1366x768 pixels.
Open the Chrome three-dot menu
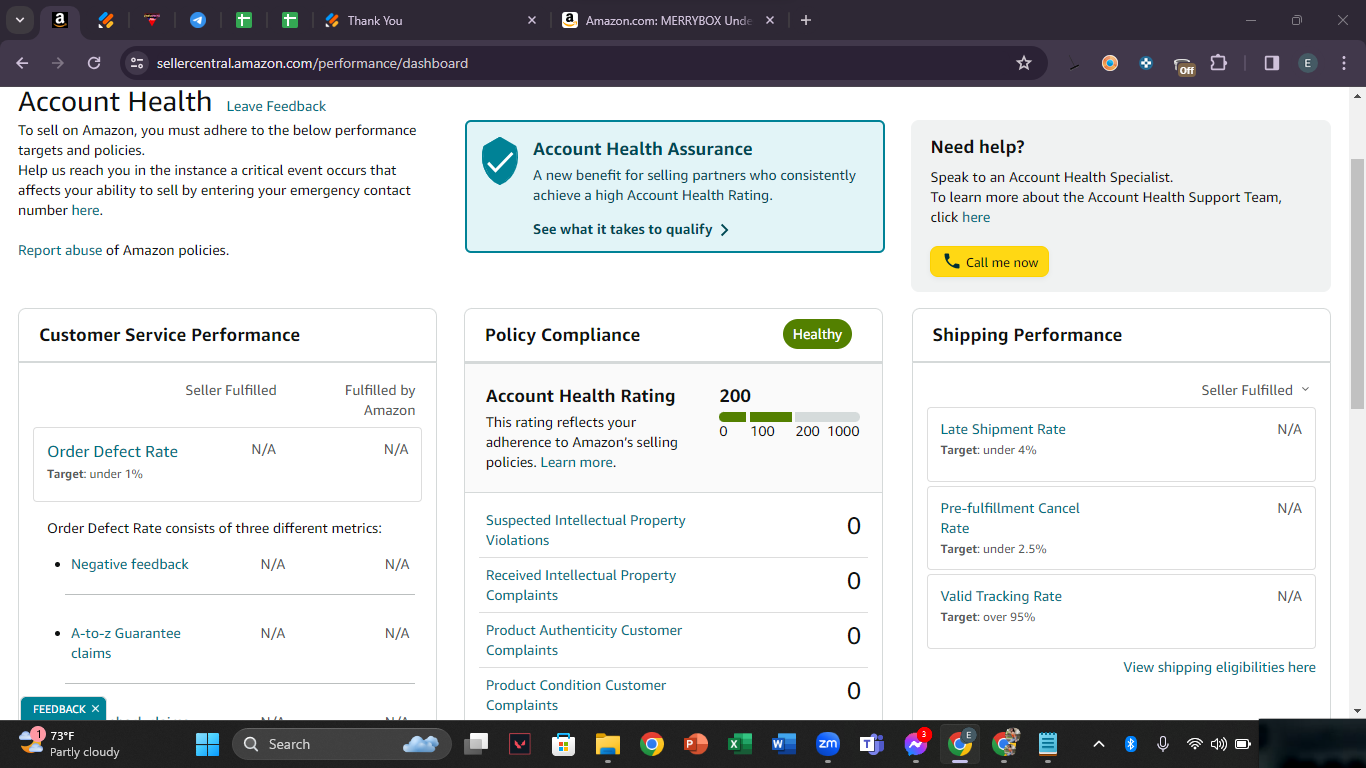(x=1343, y=63)
